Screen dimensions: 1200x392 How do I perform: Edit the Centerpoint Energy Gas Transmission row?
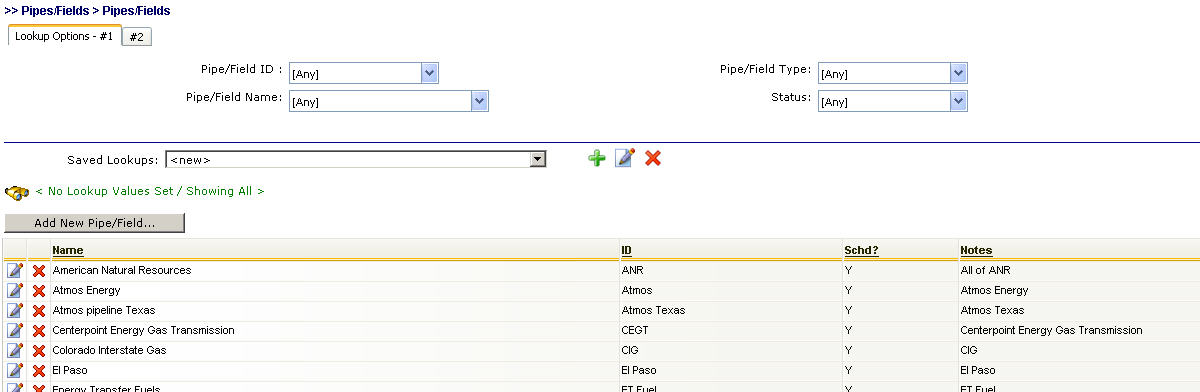point(15,330)
